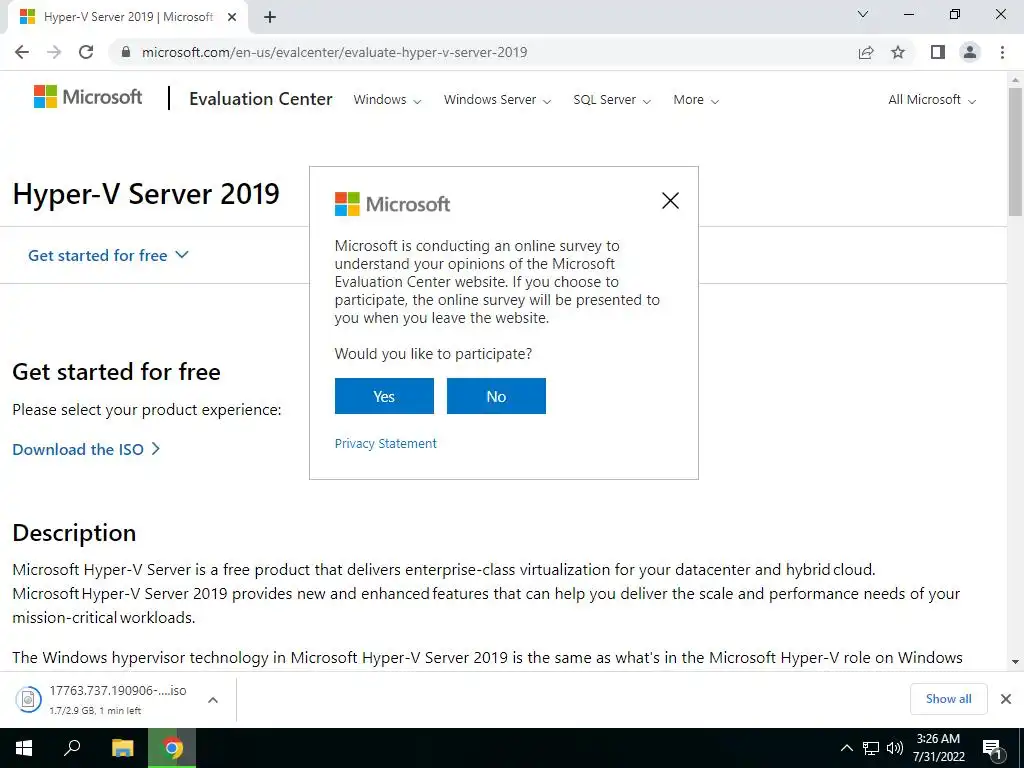This screenshot has width=1024, height=768.
Task: Click the Chrome taskbar icon
Action: pyautogui.click(x=172, y=748)
